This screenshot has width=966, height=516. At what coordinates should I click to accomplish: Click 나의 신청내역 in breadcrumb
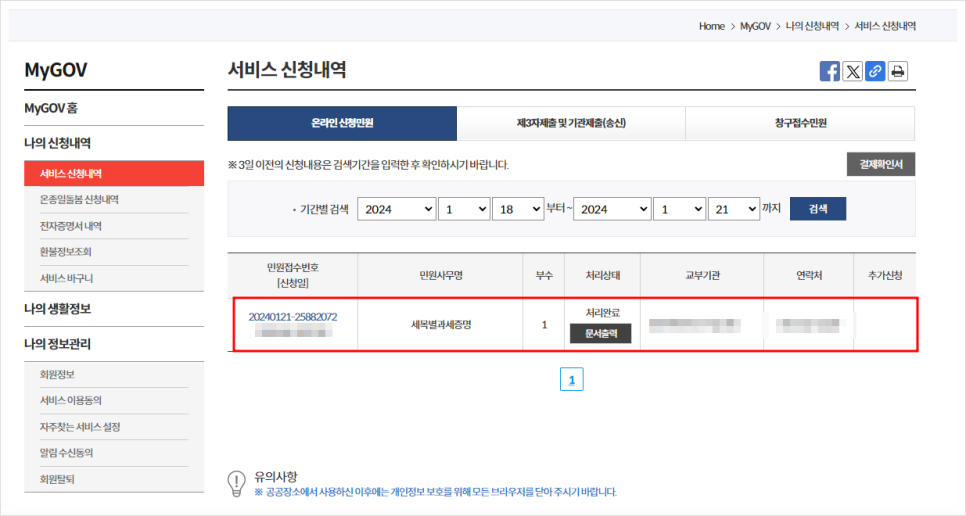point(812,26)
